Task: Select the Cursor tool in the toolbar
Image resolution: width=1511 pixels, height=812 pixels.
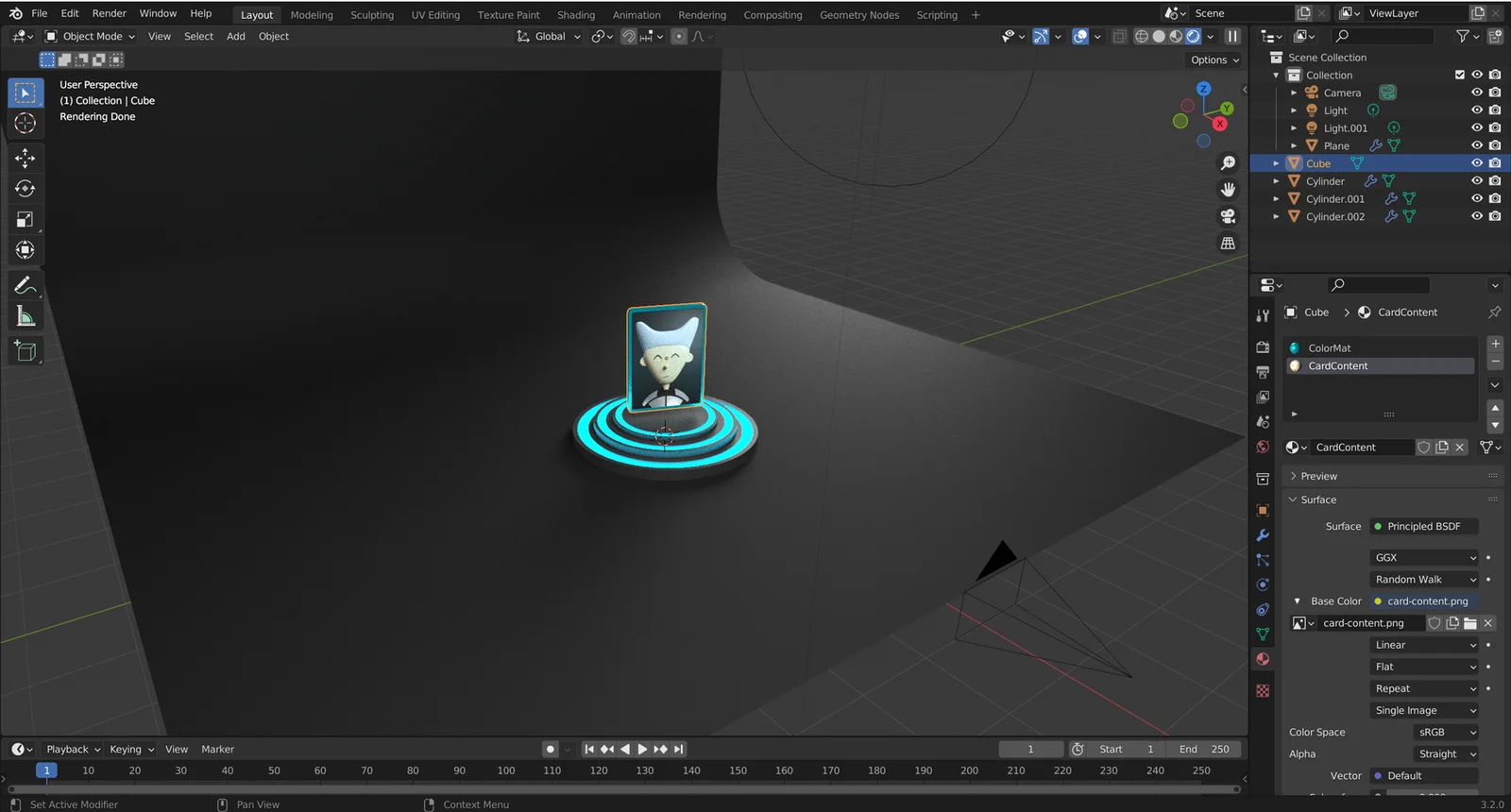Action: tap(25, 124)
